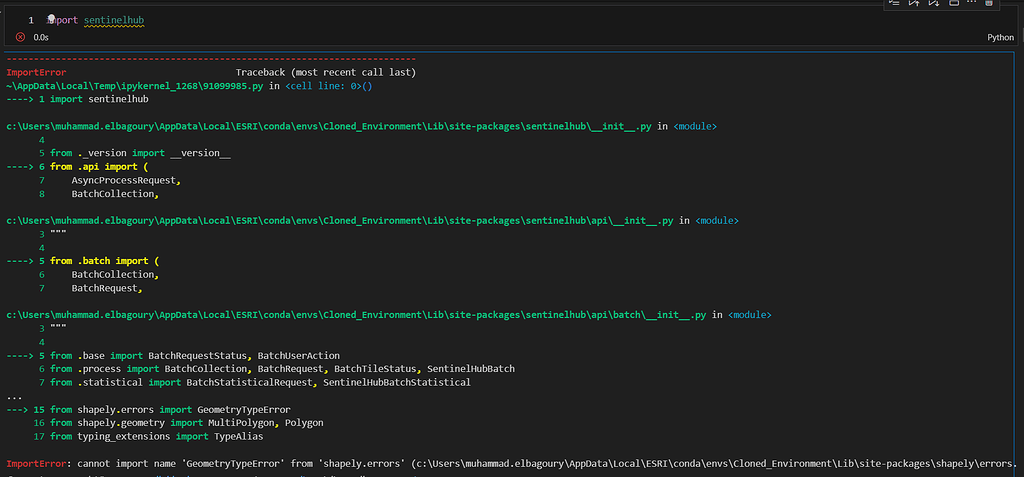Delete the cell using the trash icon

coord(989,3)
